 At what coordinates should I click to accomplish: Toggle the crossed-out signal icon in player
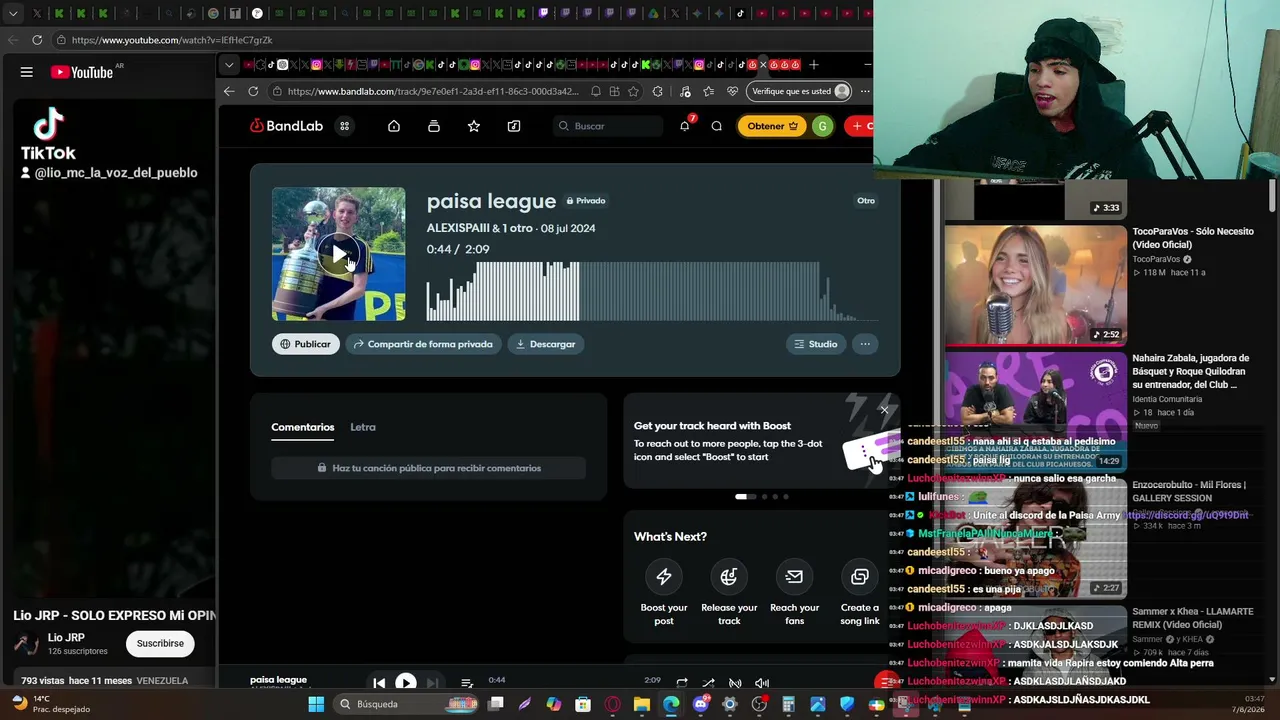point(735,683)
